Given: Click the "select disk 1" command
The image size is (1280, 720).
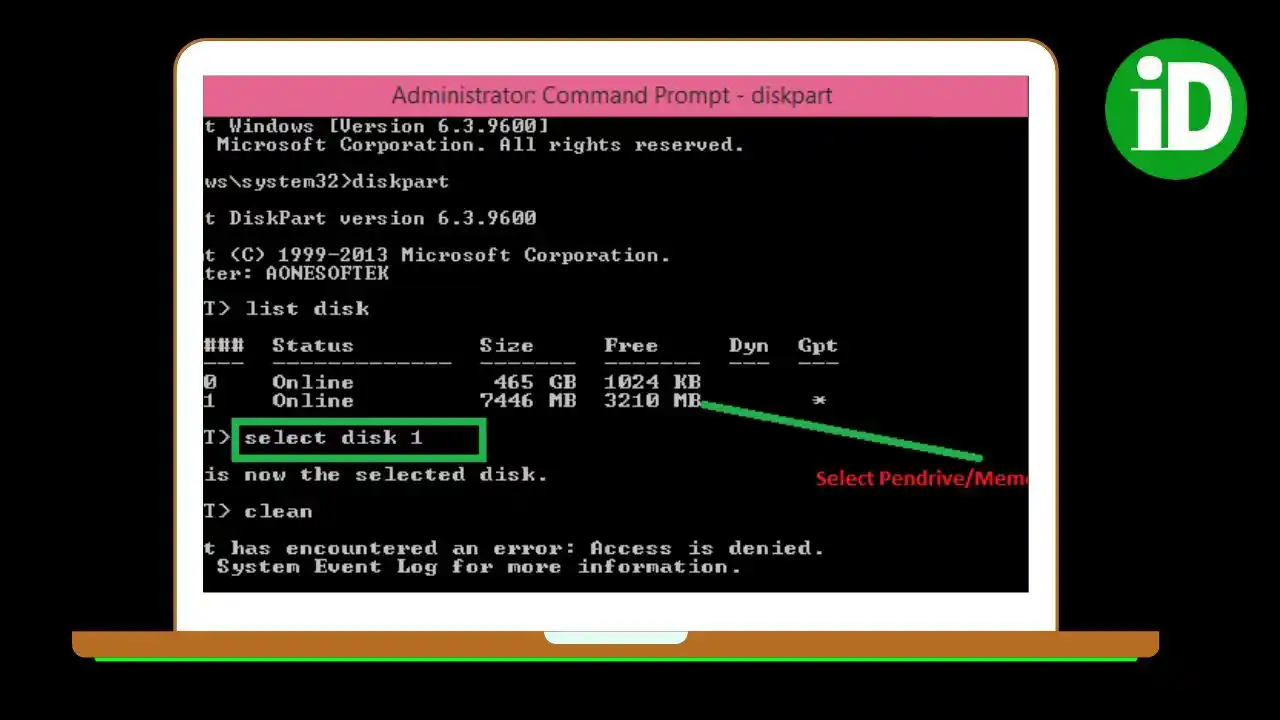Looking at the screenshot, I should pos(334,438).
